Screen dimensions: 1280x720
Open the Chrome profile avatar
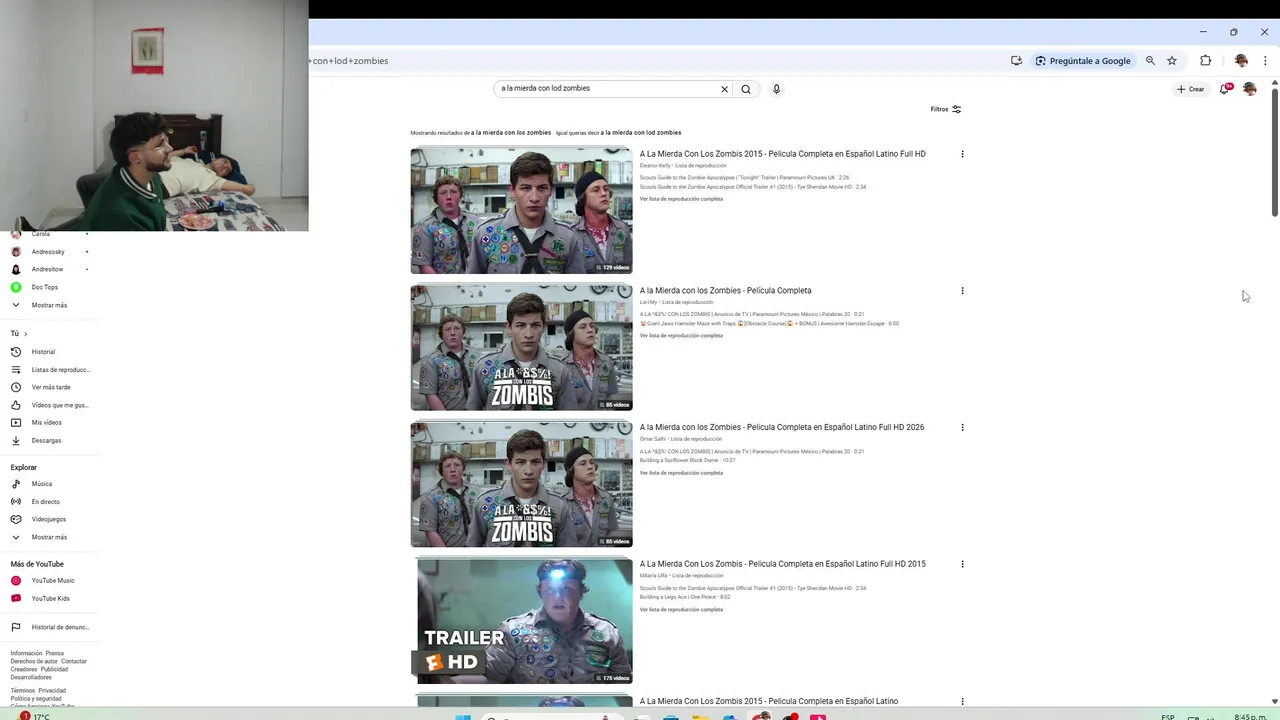[1241, 61]
